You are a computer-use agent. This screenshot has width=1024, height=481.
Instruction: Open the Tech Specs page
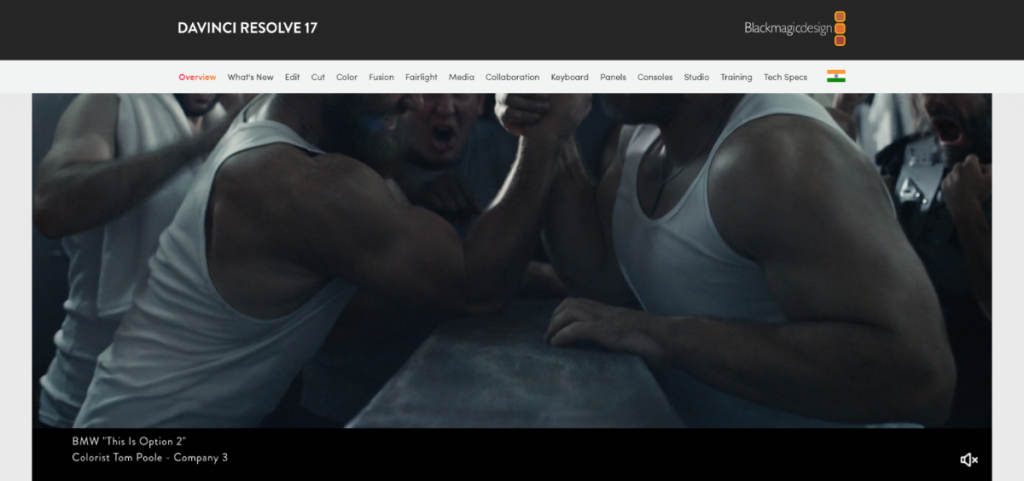pyautogui.click(x=785, y=77)
